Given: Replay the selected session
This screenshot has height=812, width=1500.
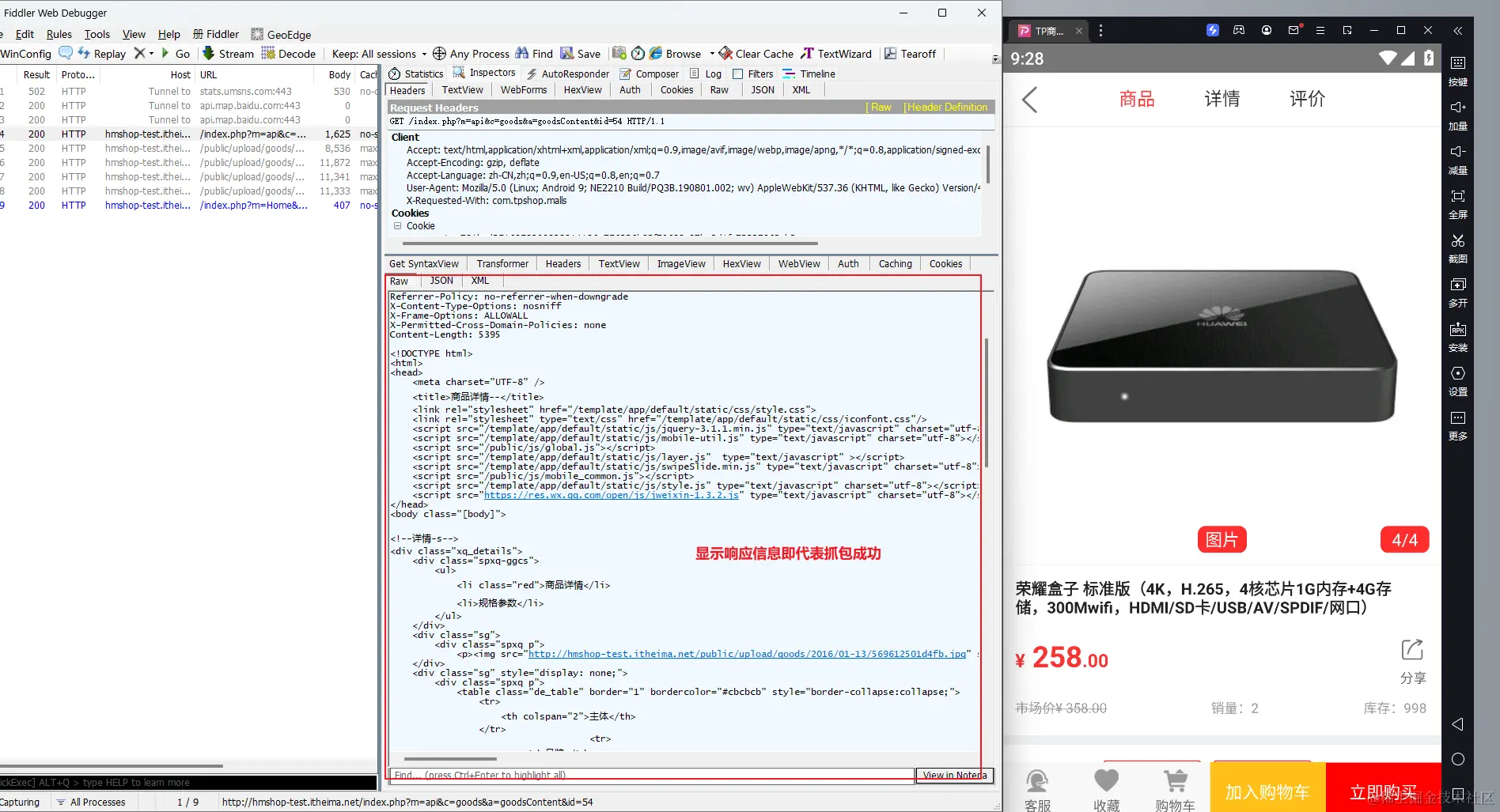Looking at the screenshot, I should (102, 54).
